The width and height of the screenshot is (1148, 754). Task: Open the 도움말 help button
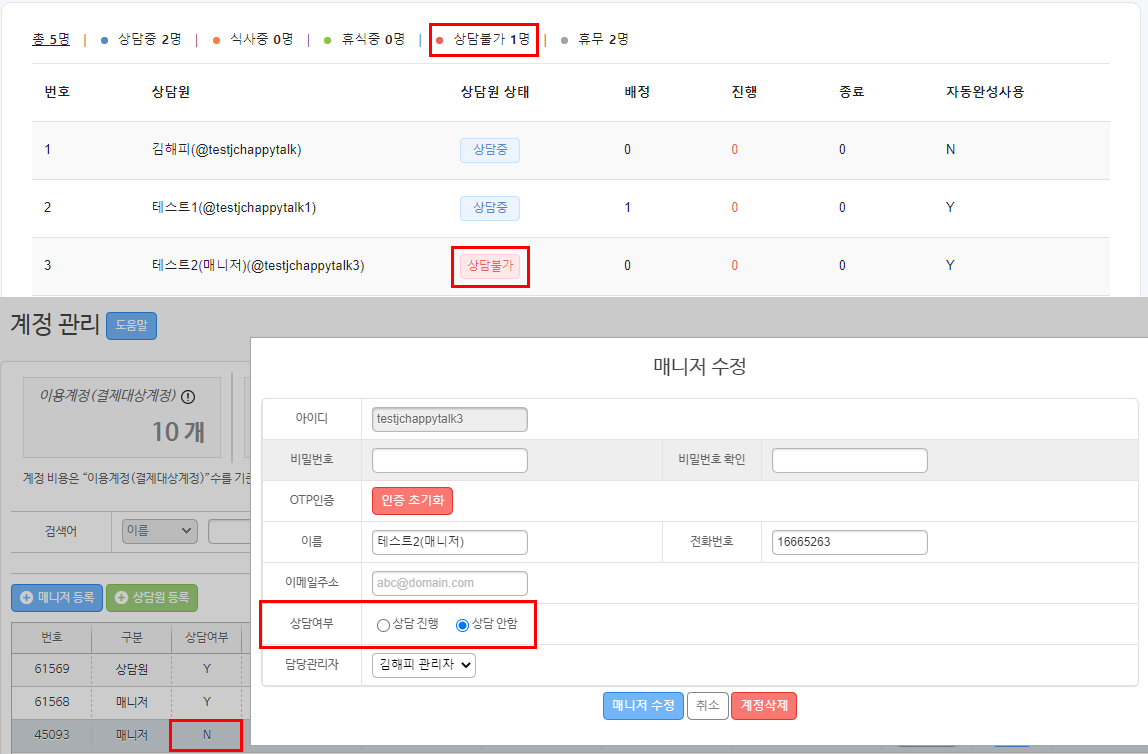[x=131, y=326]
